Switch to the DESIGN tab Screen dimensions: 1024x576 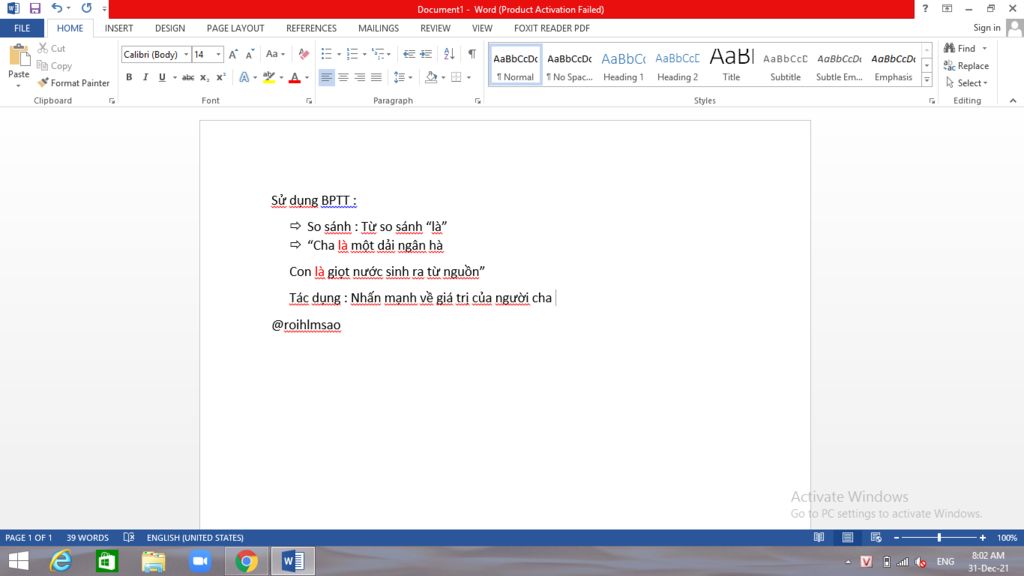coord(170,28)
